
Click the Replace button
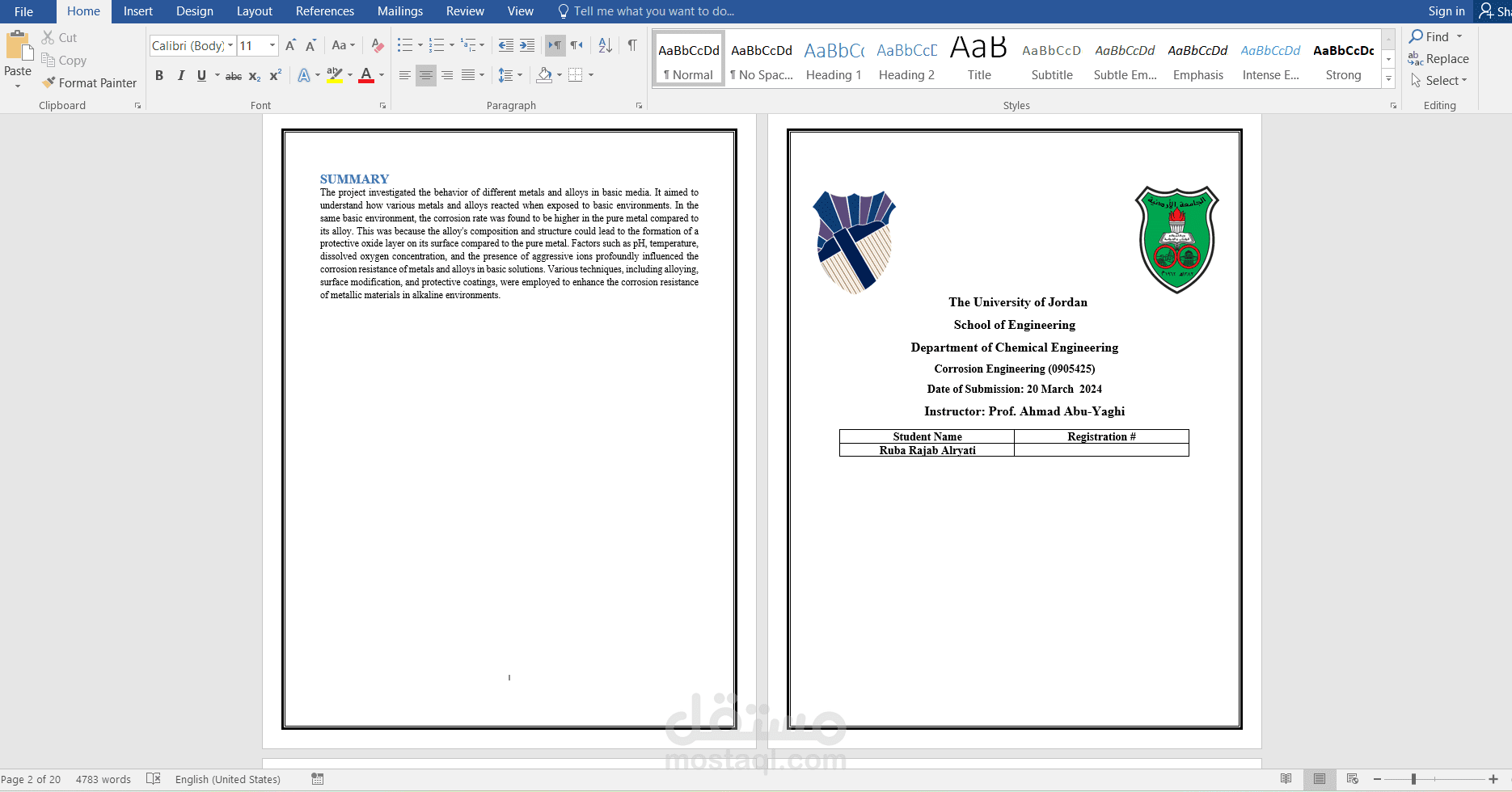pos(1438,59)
